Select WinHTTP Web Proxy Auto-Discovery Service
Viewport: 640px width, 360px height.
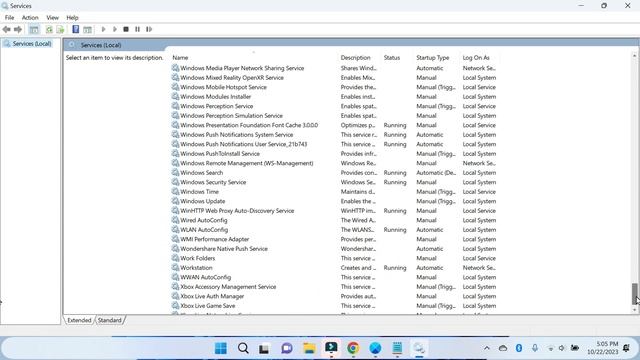(x=237, y=211)
